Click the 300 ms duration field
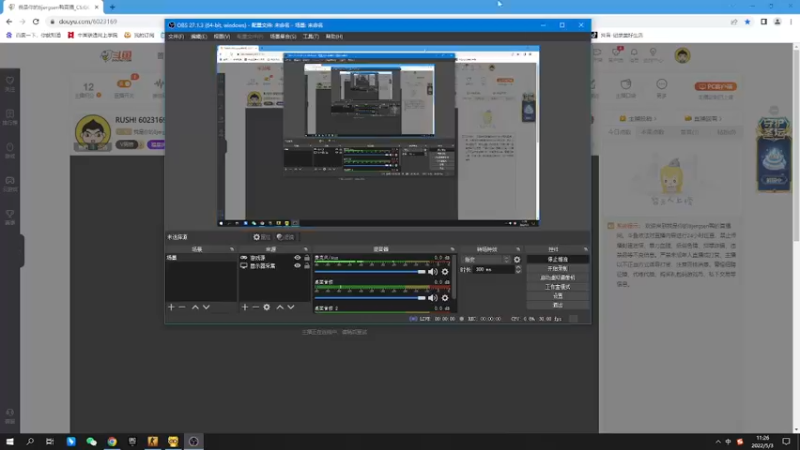Viewport: 800px width, 450px height. coord(494,269)
